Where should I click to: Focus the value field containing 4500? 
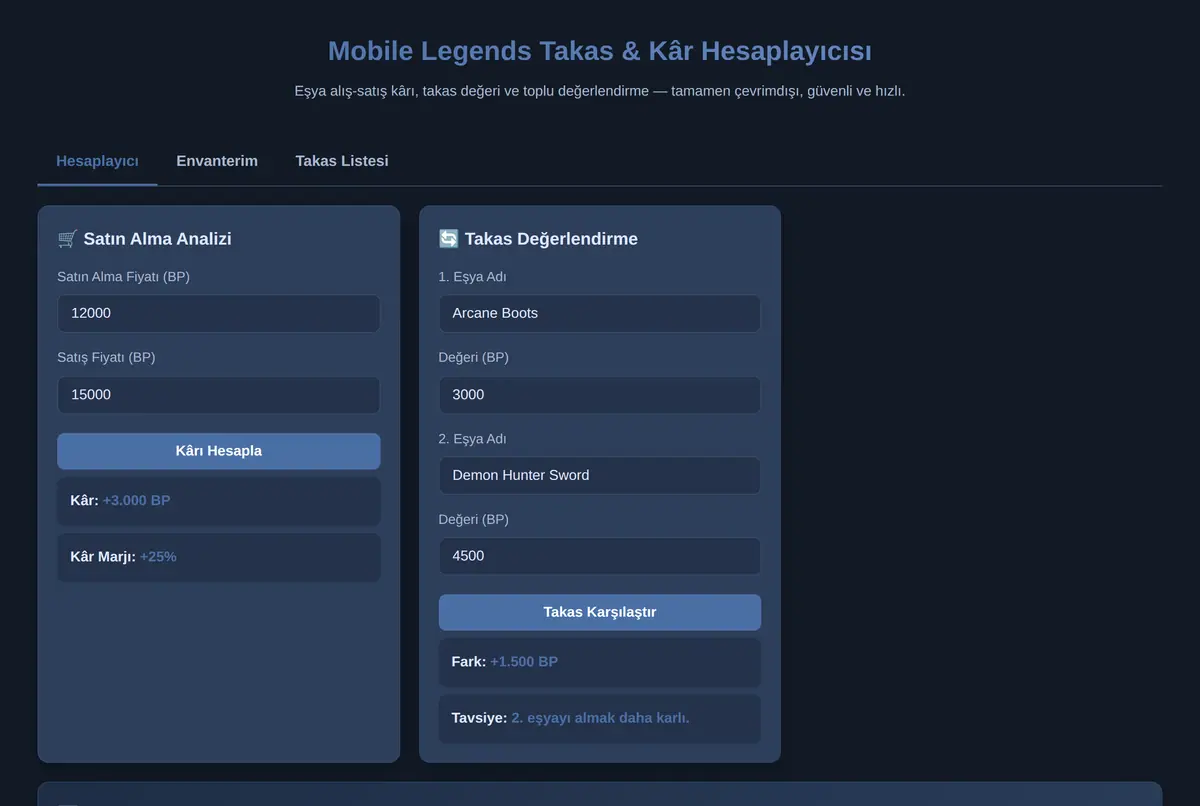coord(600,556)
